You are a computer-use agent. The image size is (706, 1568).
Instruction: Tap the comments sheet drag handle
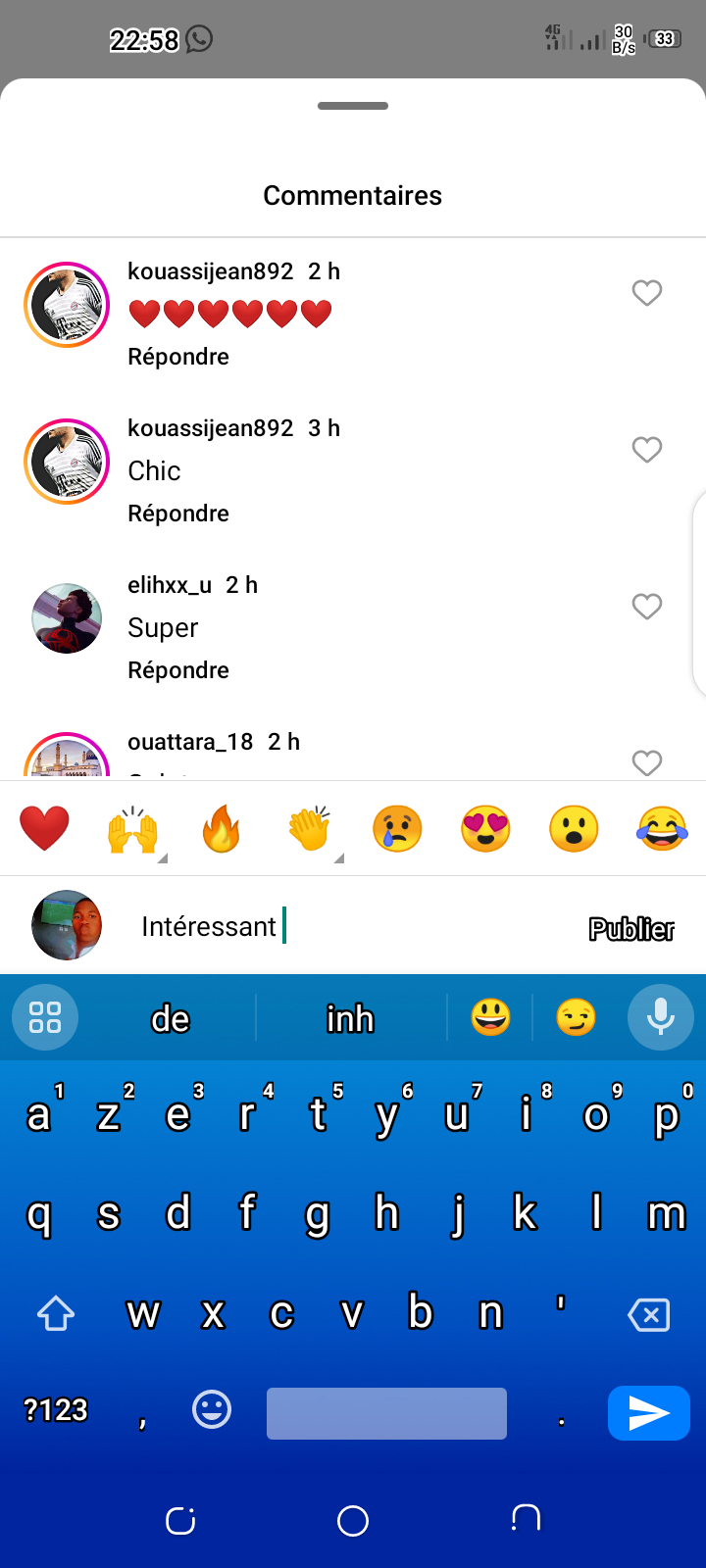[x=353, y=106]
